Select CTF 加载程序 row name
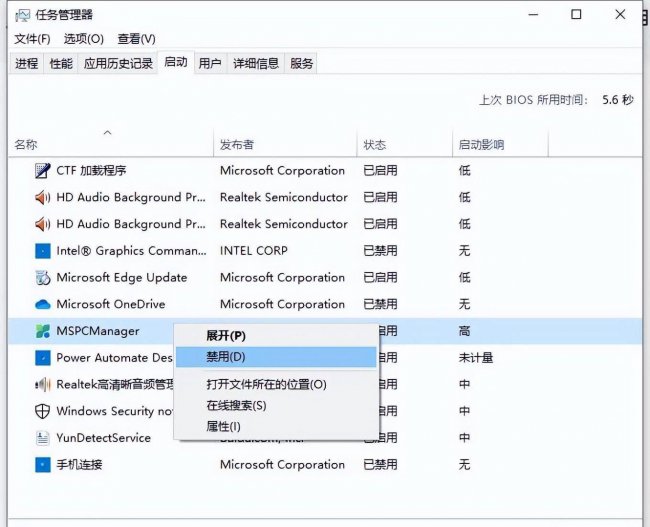Image resolution: width=650 pixels, height=527 pixels. click(x=91, y=170)
